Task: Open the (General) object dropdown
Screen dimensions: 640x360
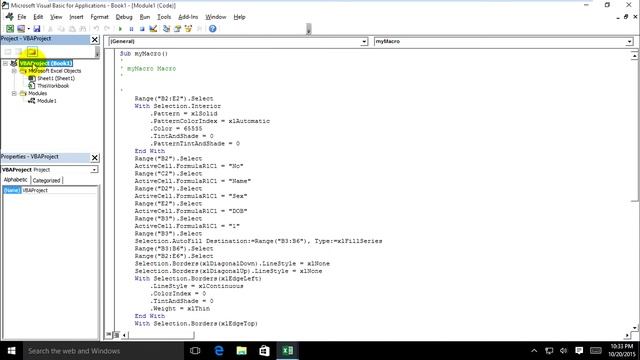Action: pos(364,42)
